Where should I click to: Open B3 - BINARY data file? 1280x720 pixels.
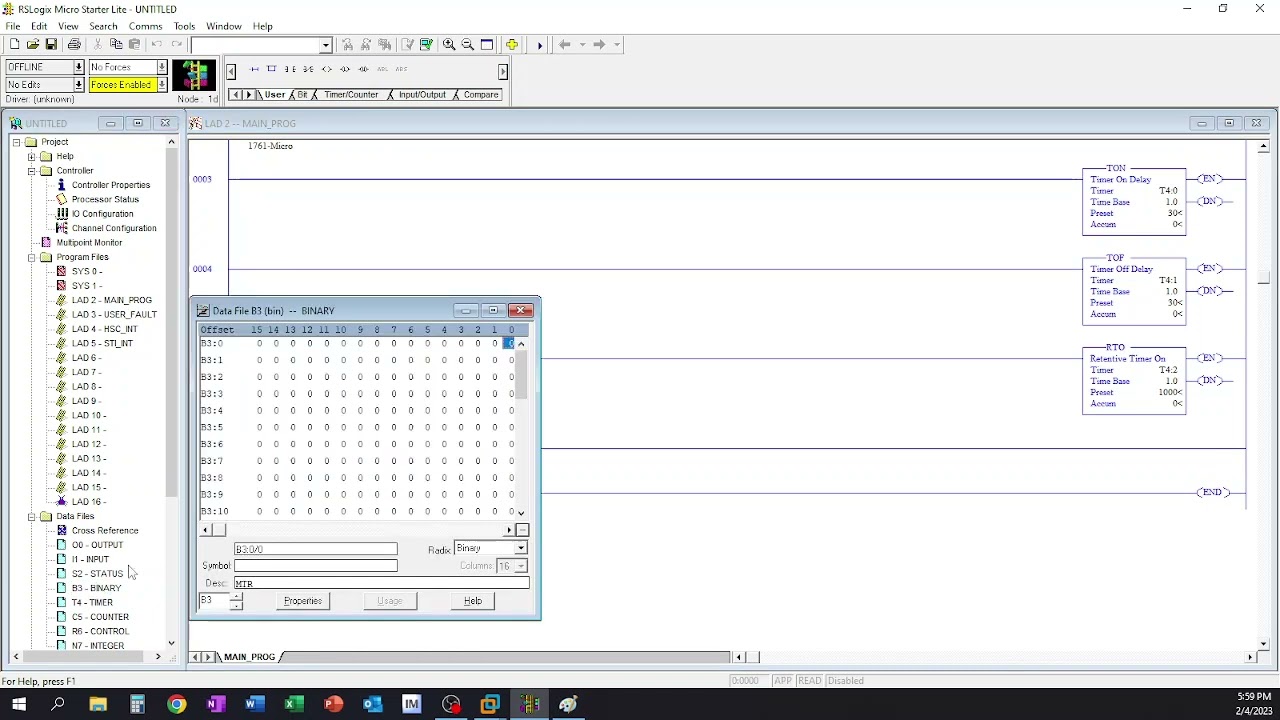click(96, 588)
